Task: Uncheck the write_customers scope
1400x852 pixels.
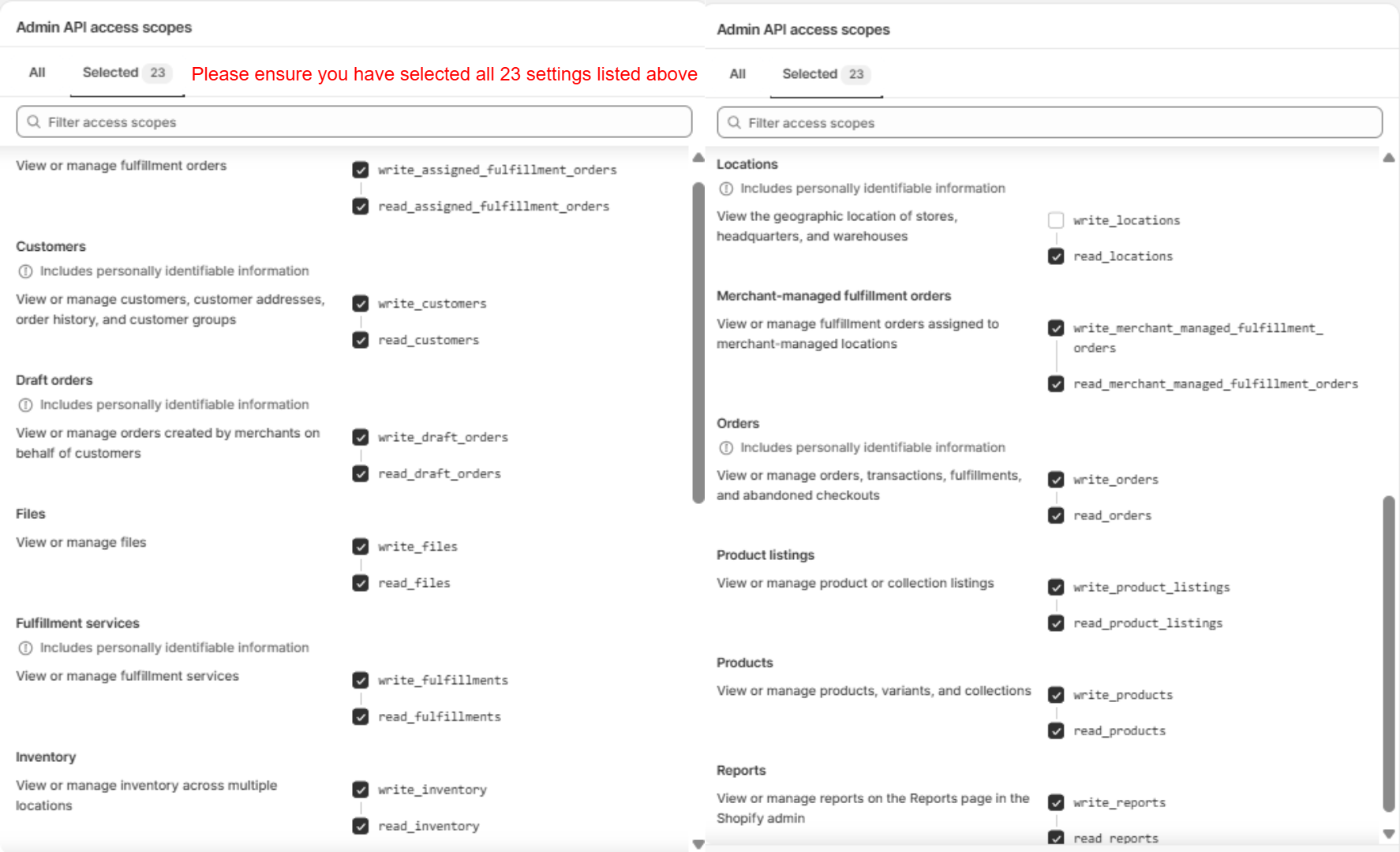Action: pos(361,304)
